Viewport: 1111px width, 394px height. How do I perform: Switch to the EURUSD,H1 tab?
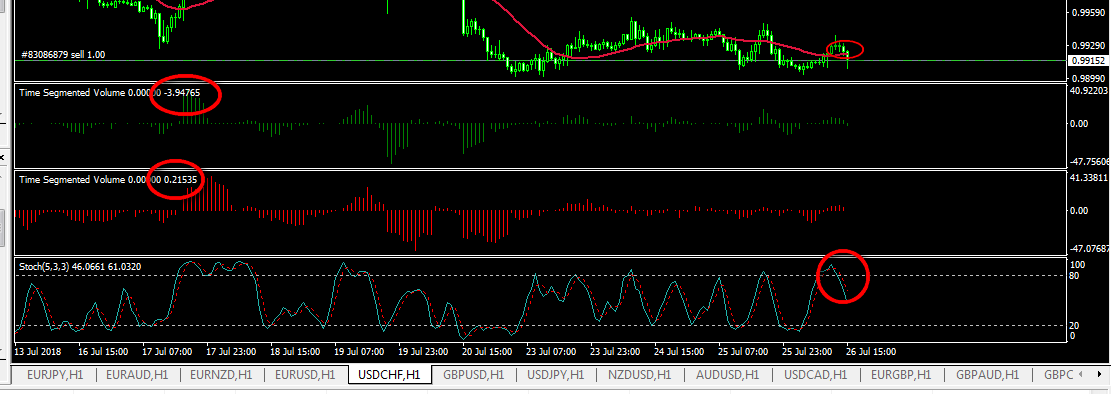pyautogui.click(x=305, y=374)
